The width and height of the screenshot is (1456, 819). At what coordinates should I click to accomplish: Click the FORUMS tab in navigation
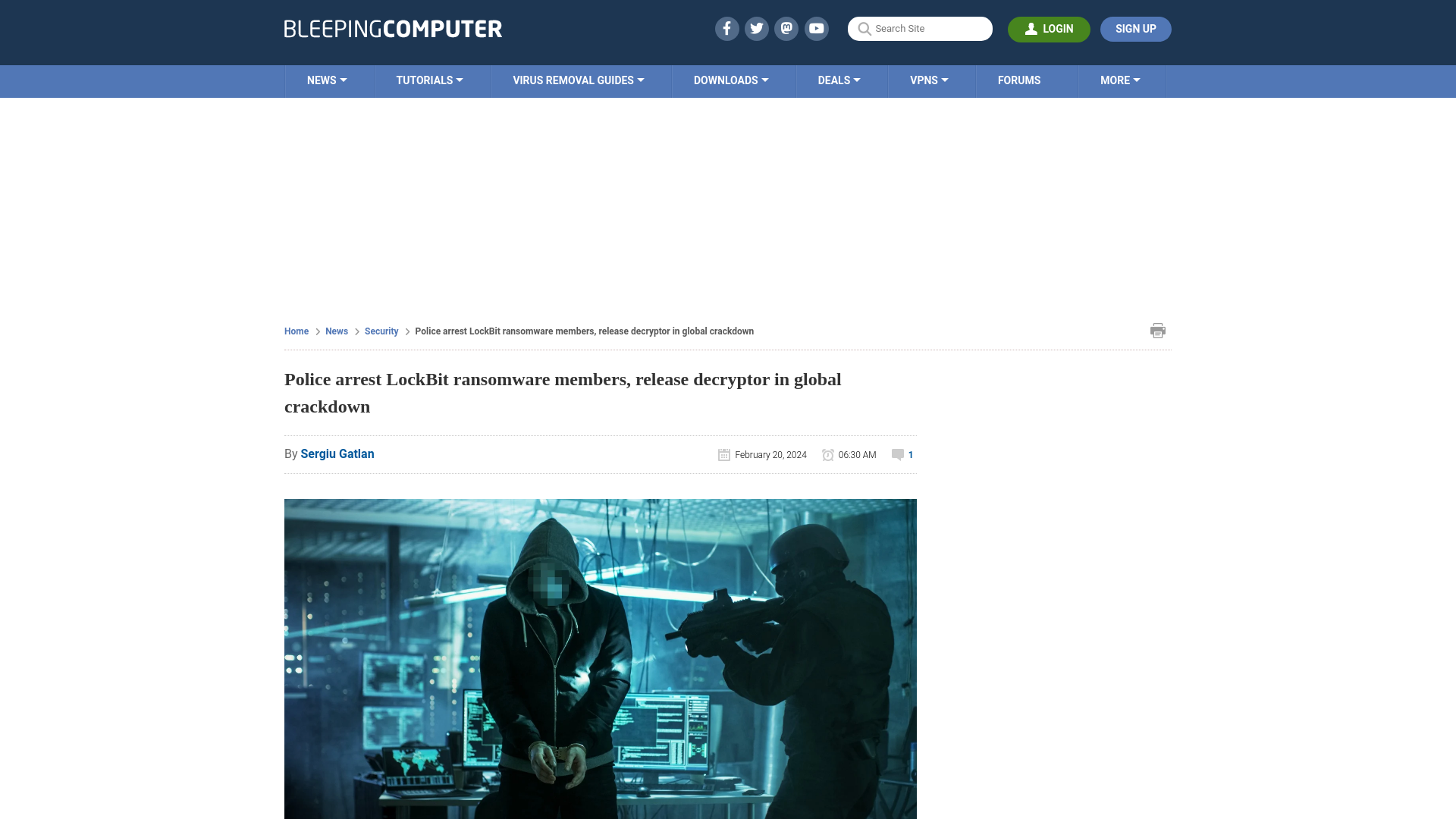click(1019, 80)
